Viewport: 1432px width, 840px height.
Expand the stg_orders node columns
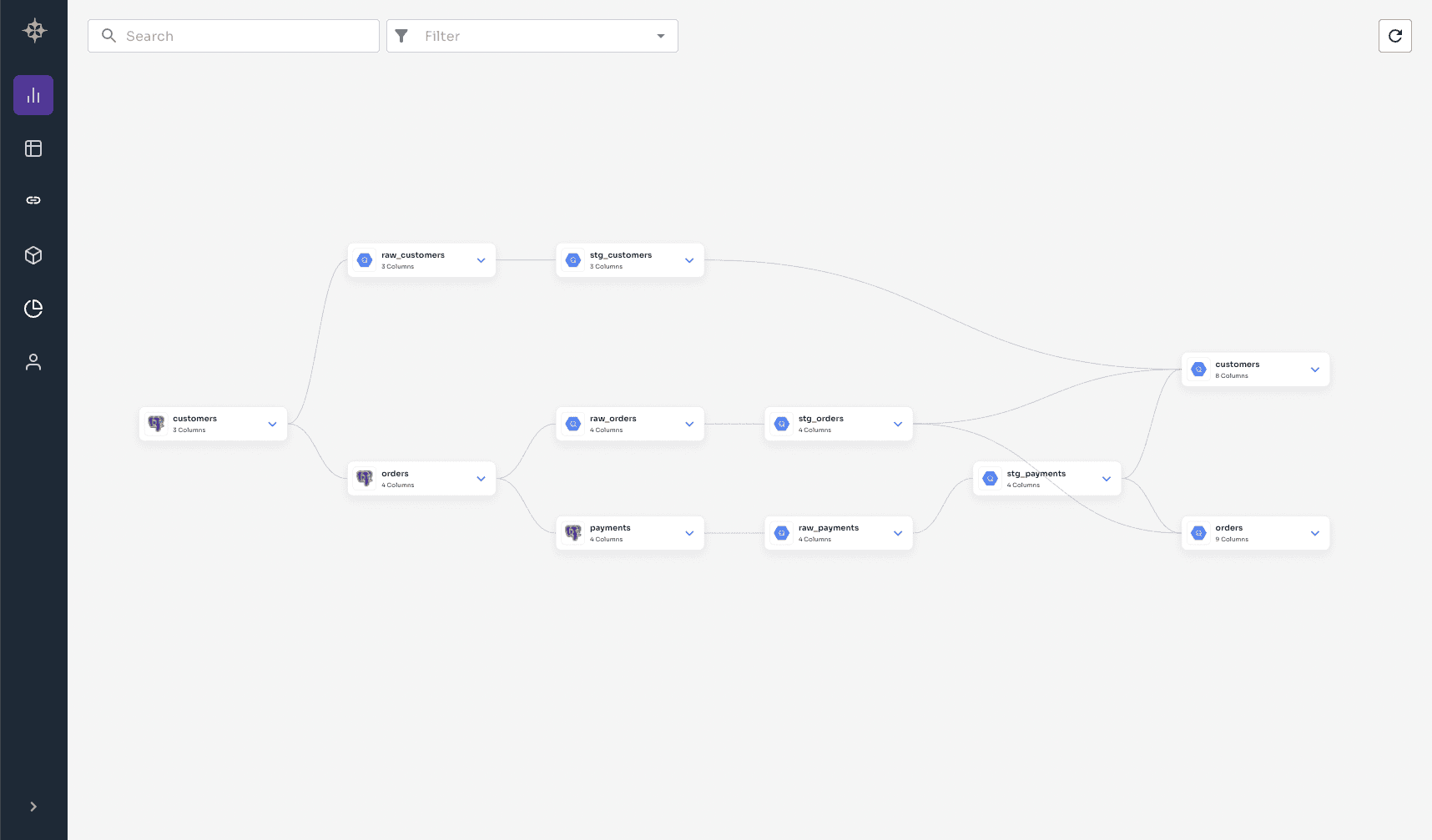tap(898, 424)
